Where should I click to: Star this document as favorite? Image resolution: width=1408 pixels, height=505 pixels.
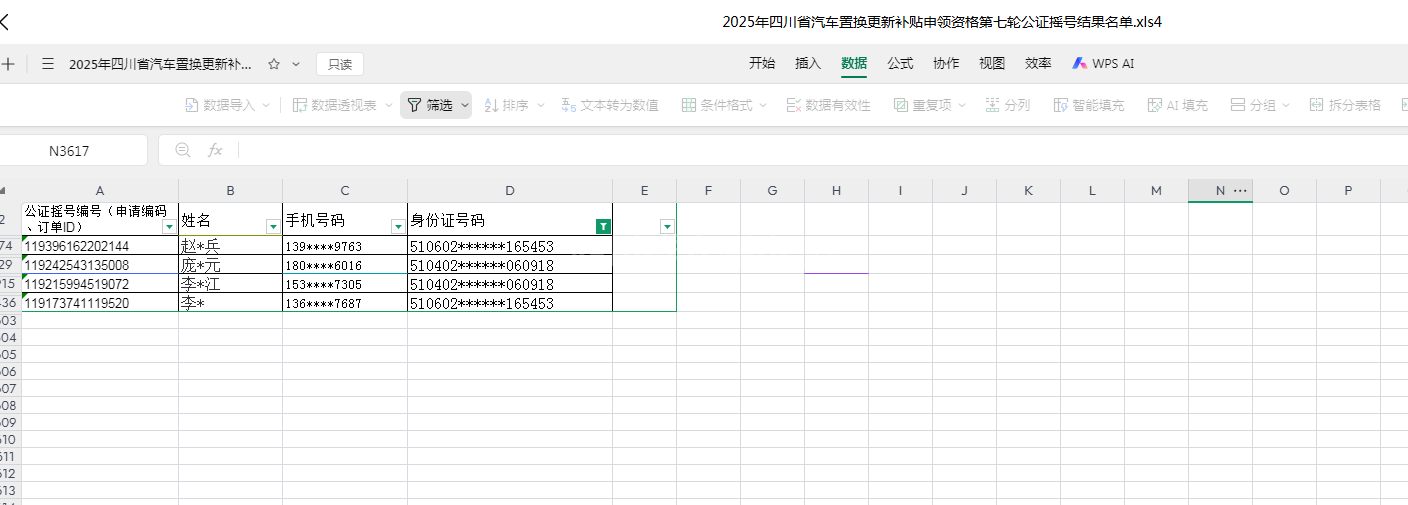(273, 64)
